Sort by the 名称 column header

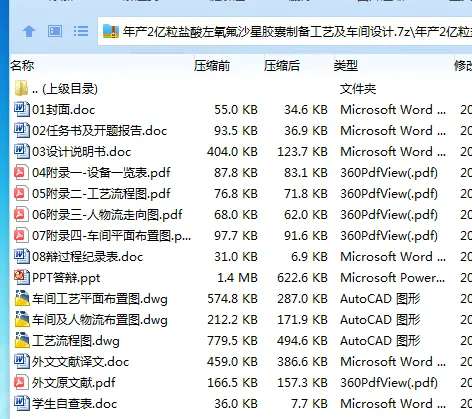[22, 66]
